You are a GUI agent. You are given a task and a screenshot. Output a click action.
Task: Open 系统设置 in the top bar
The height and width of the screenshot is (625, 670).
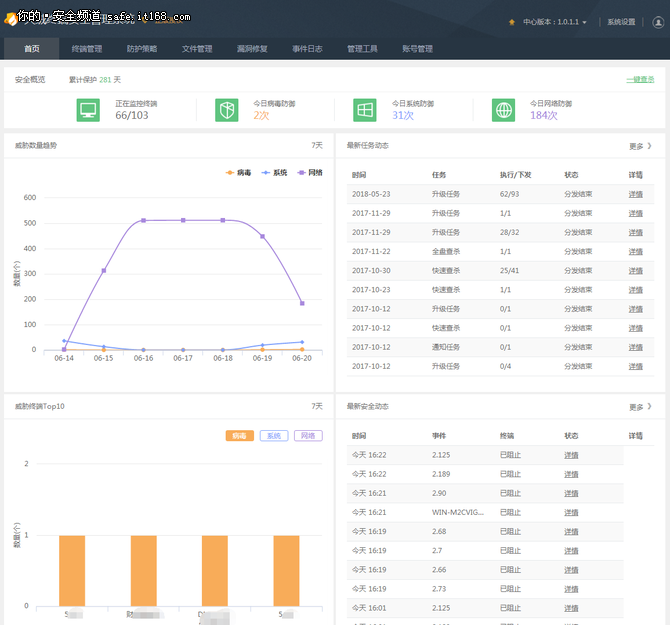(621, 22)
